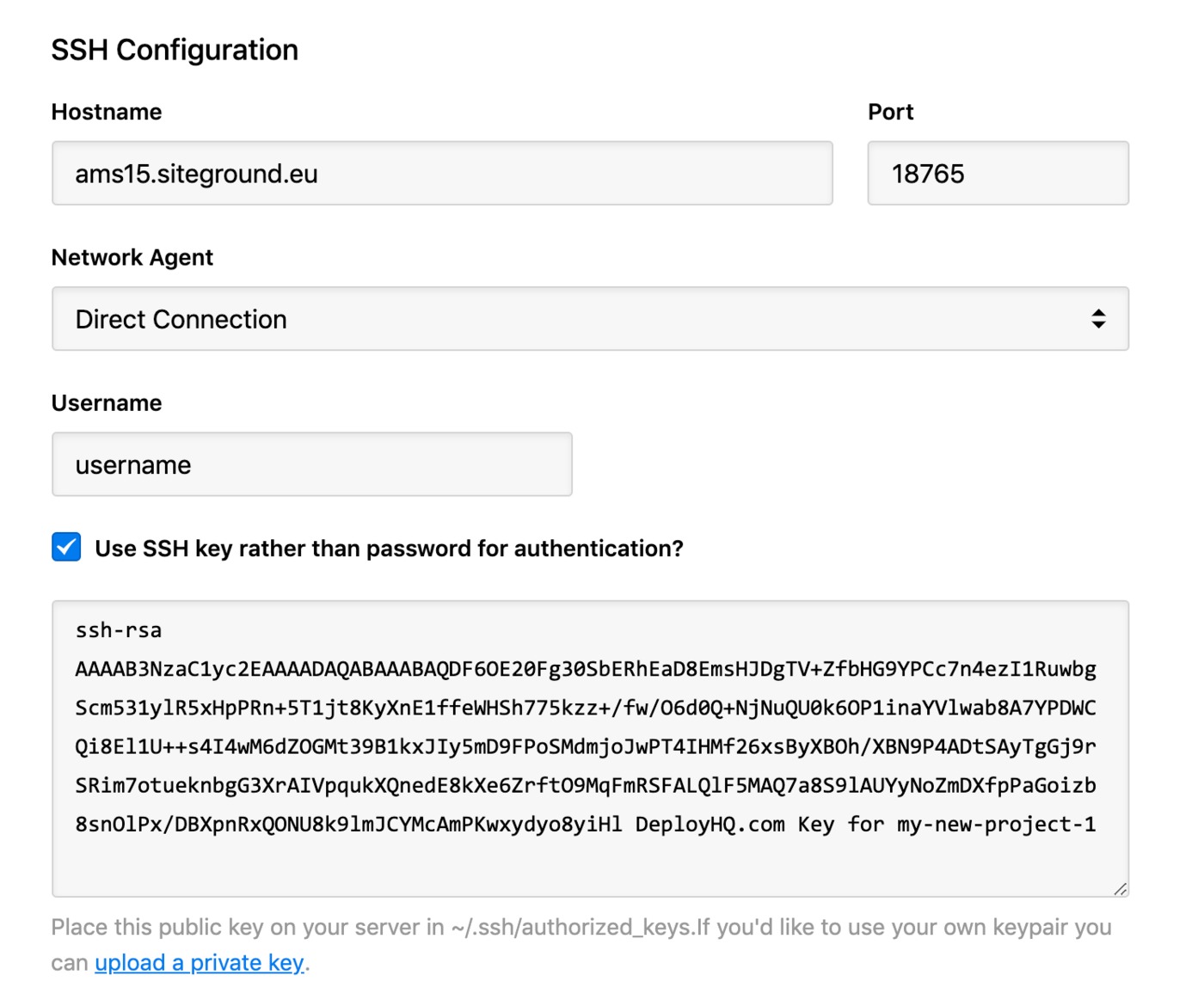Follow the "upload a private key" link

tap(199, 963)
